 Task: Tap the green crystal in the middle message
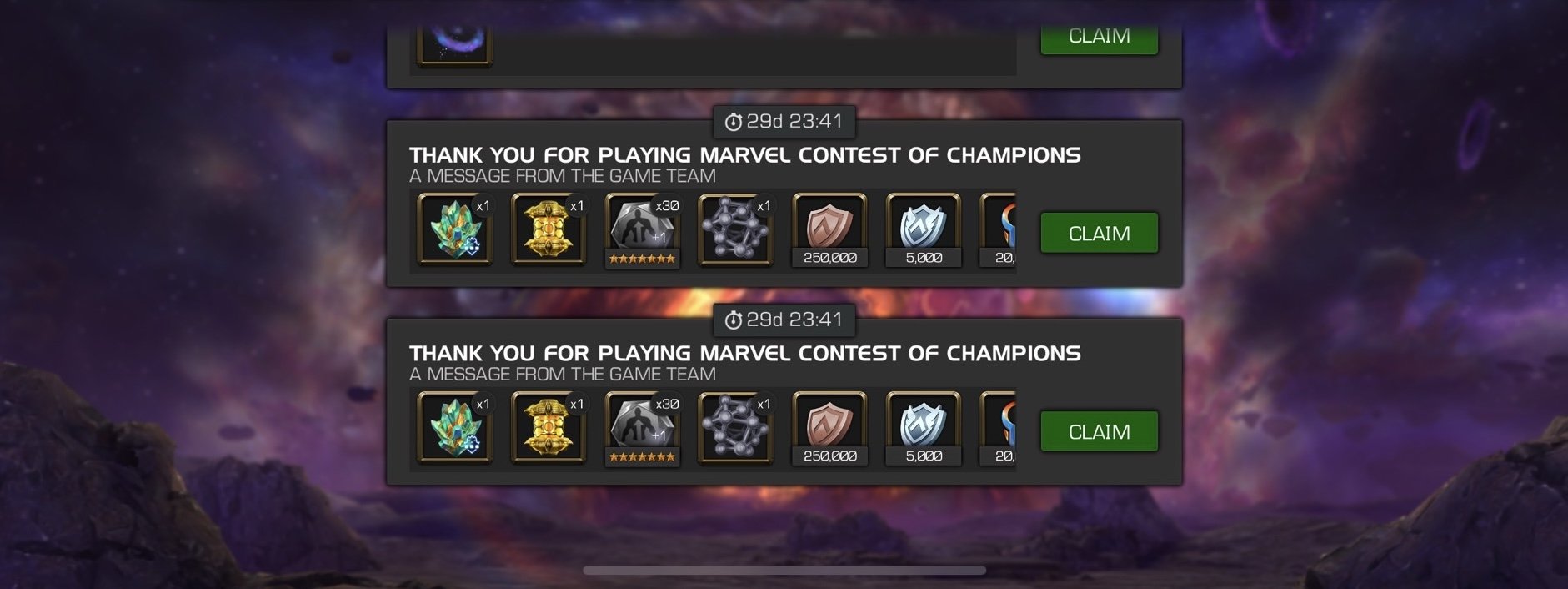point(454,229)
